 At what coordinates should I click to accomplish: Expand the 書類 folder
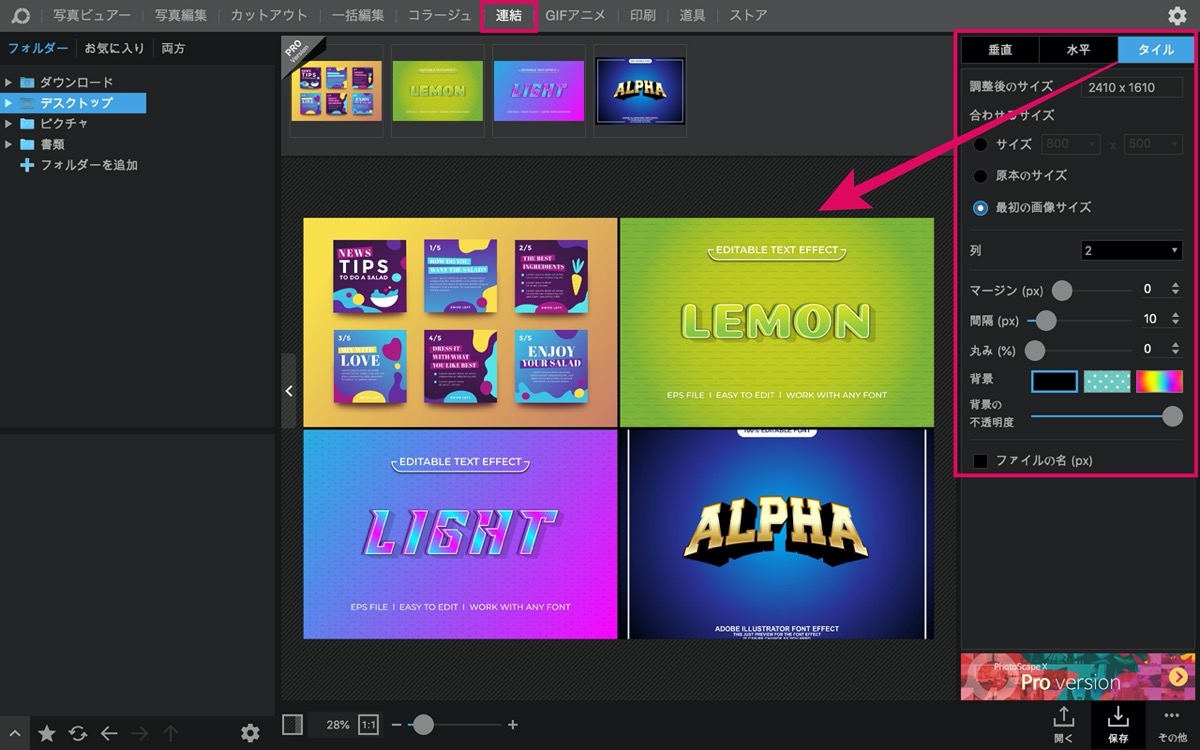coord(9,144)
